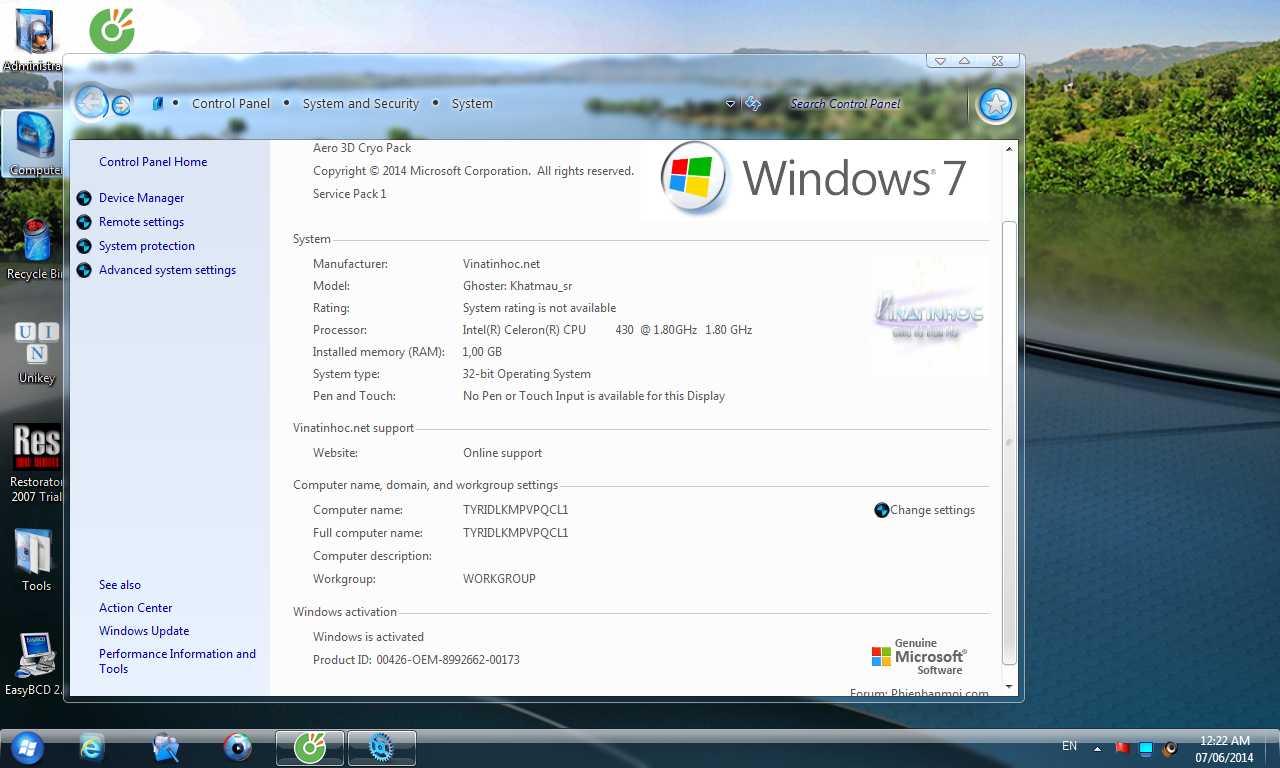The image size is (1280, 768).
Task: Open the Online support website link
Action: point(502,453)
